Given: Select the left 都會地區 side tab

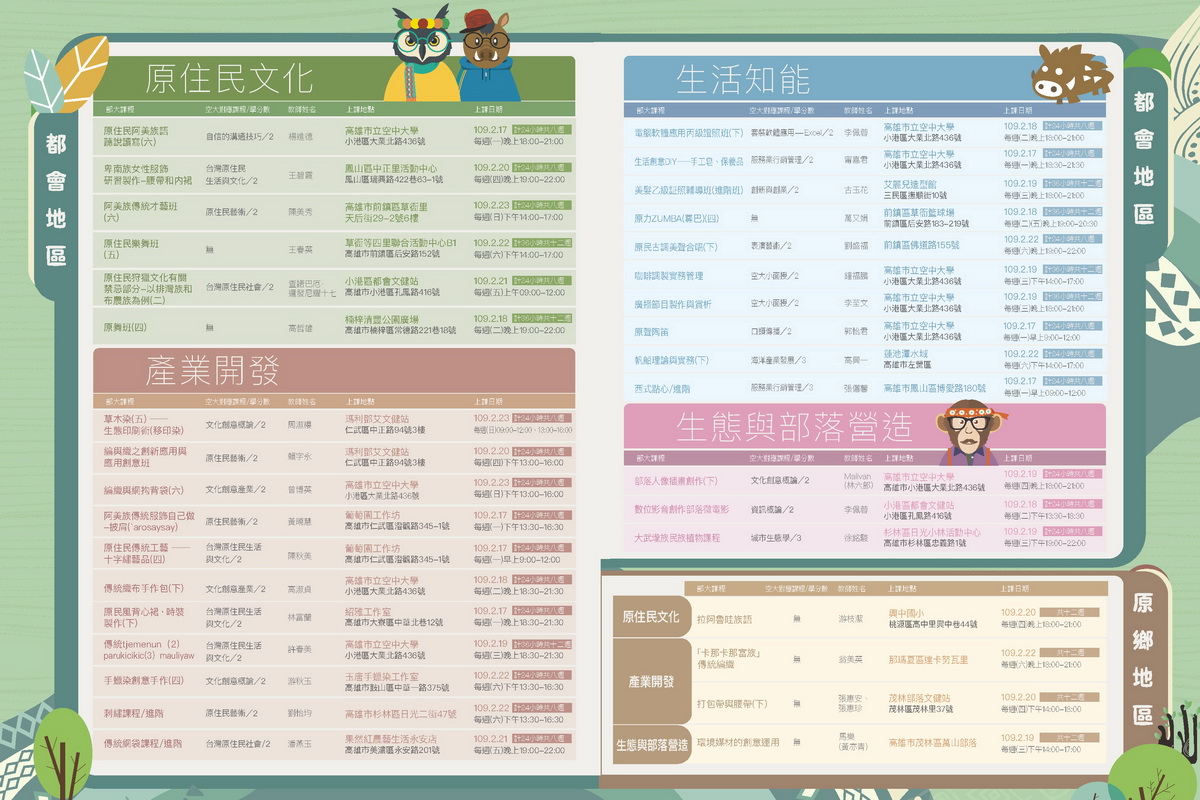Looking at the screenshot, I should coord(56,200).
